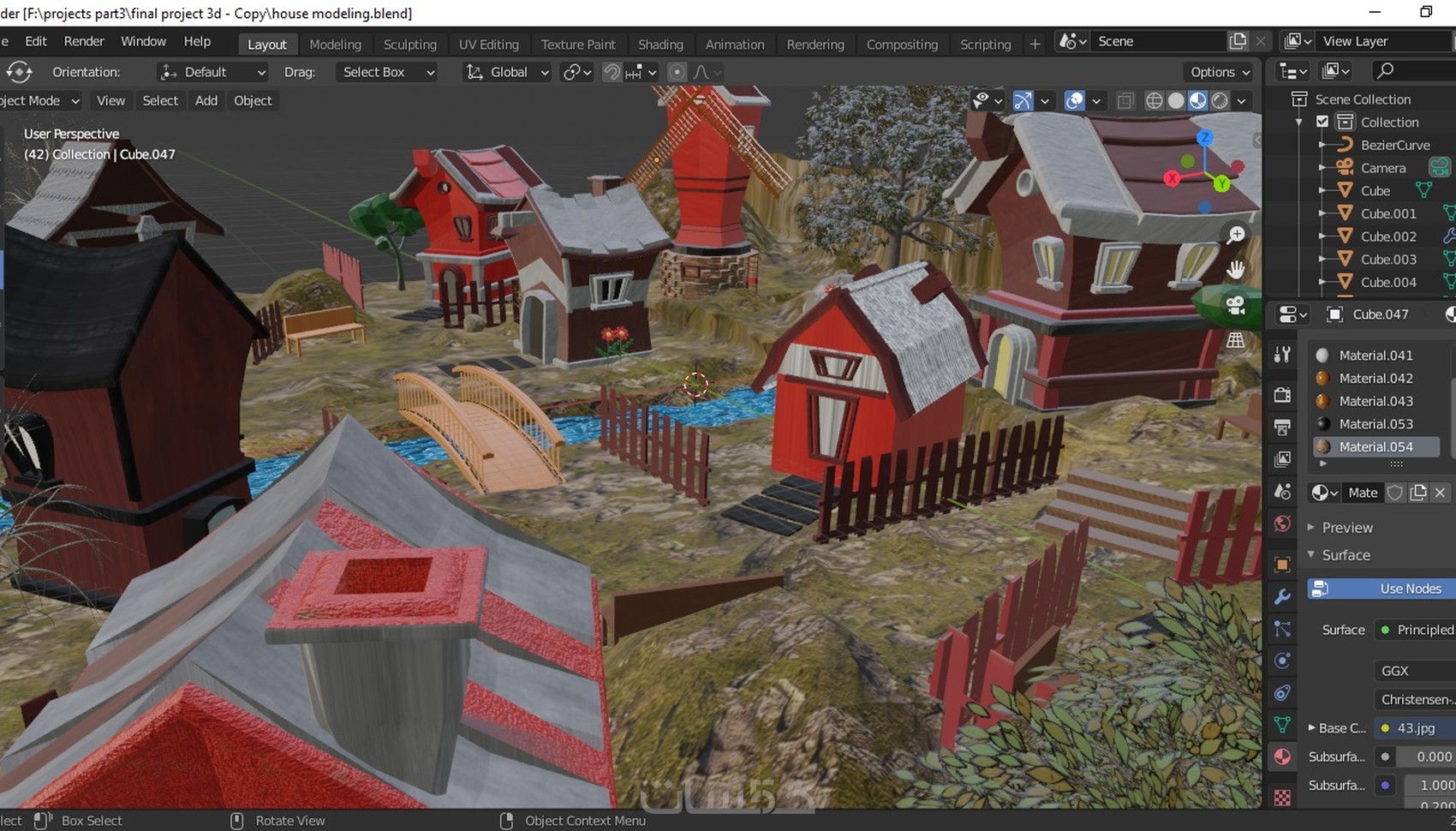Toggle viewport overlays display
1456x831 pixels.
pyautogui.click(x=1074, y=101)
